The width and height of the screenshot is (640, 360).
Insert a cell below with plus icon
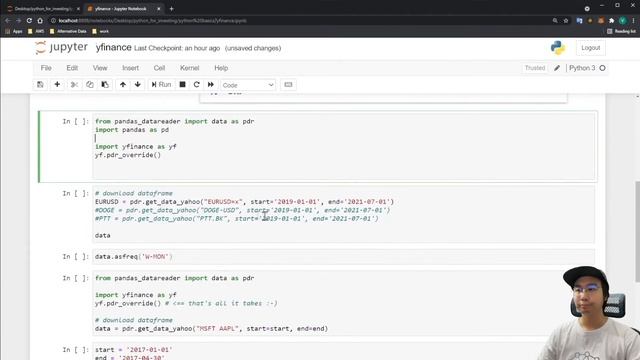coord(57,84)
